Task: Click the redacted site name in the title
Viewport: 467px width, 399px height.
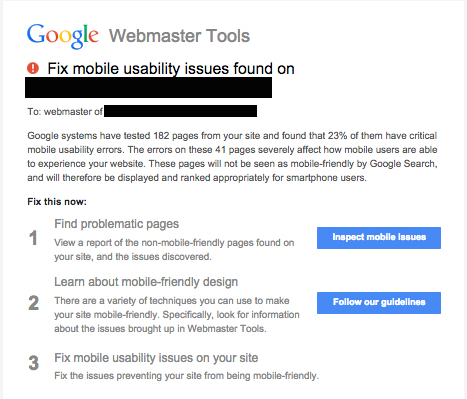Action: pyautogui.click(x=148, y=87)
